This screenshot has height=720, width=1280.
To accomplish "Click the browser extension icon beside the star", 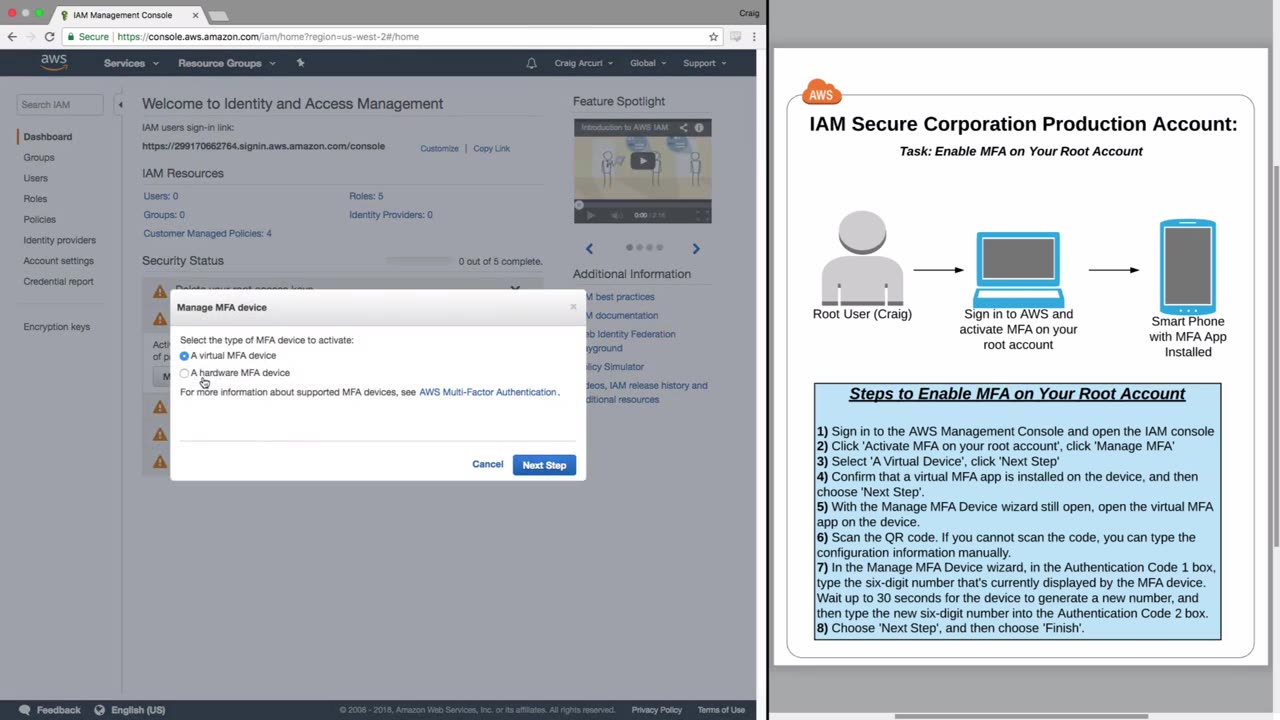I will point(735,37).
